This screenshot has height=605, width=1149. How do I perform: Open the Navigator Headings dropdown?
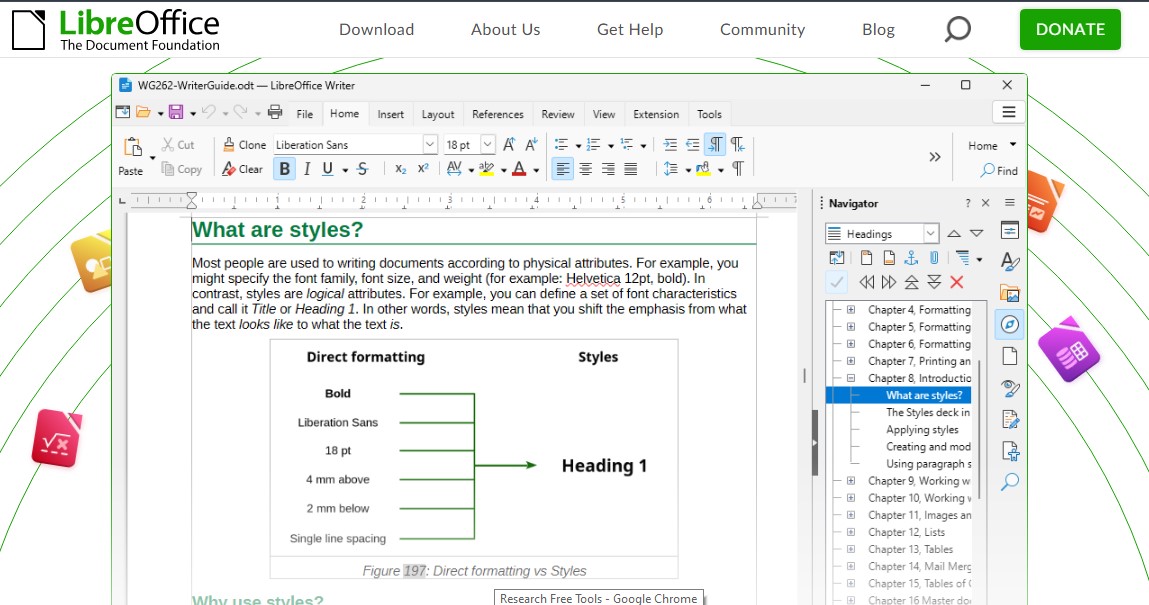[x=930, y=234]
